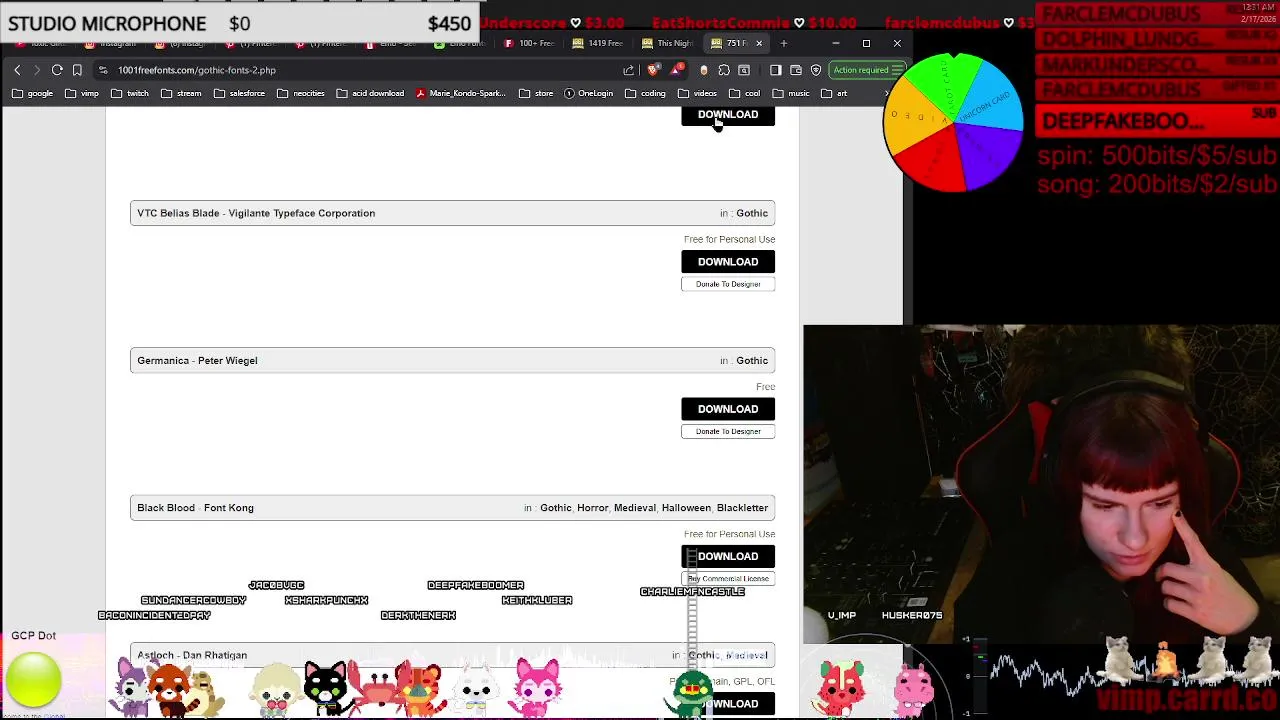Bookmark this page with the bookmark icon
This screenshot has width=1280, height=720.
[77, 70]
